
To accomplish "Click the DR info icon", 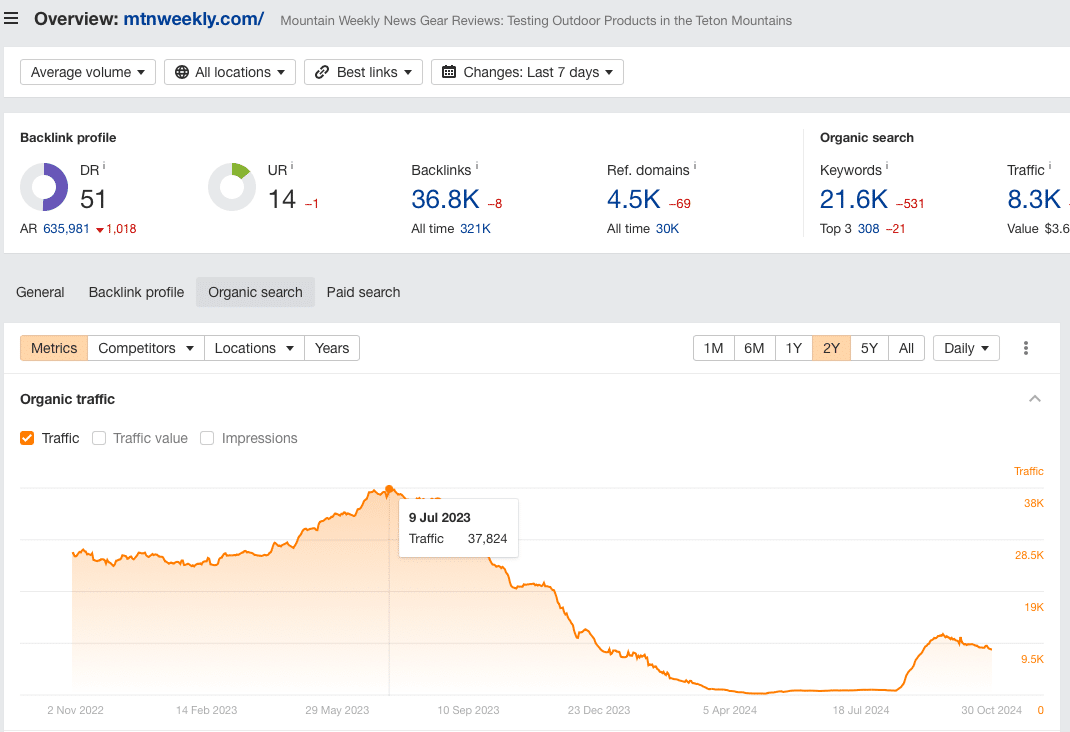I will coord(104,166).
